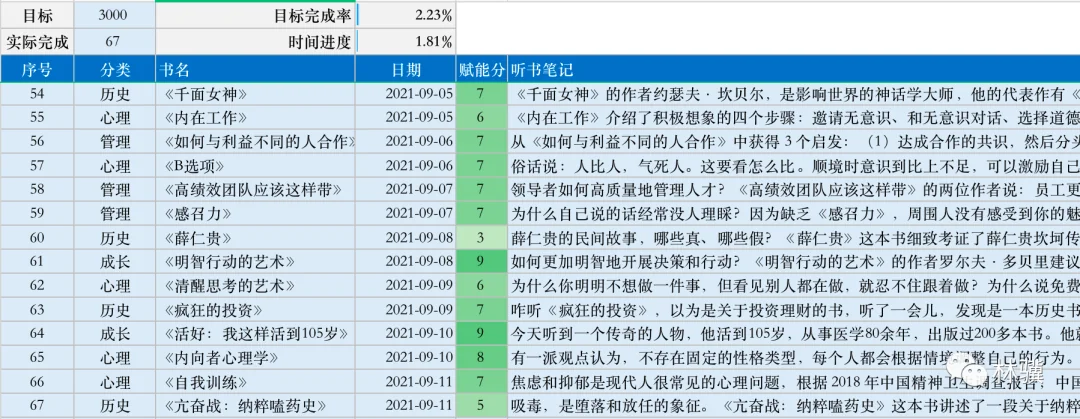1080x419 pixels.
Task: Click the 分类 column header
Action: pyautogui.click(x=114, y=70)
